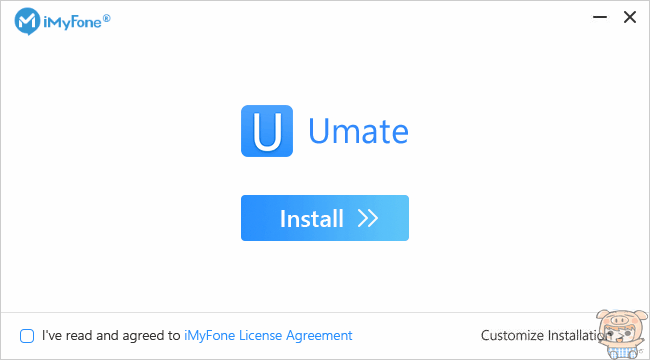The width and height of the screenshot is (650, 360).
Task: Select the "I've read and agreed to" label
Action: coord(111,336)
